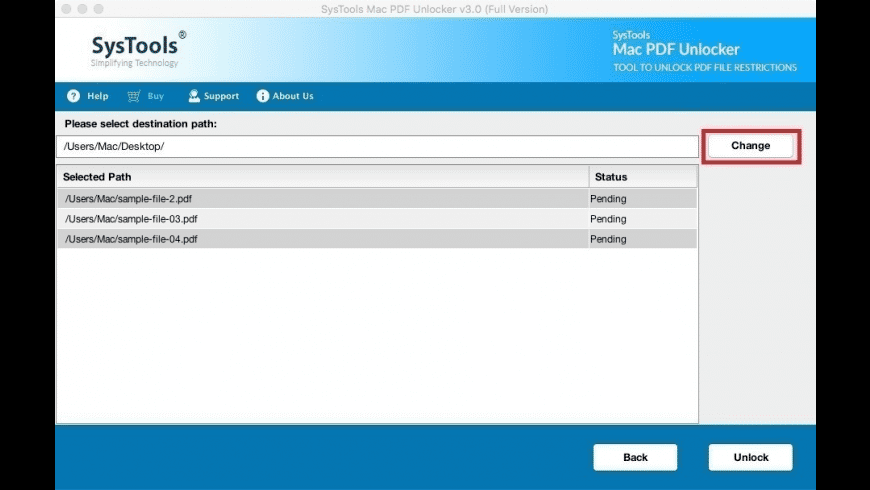Click Pending status of sample-file-04.pdf
This screenshot has width=870, height=490.
608,239
